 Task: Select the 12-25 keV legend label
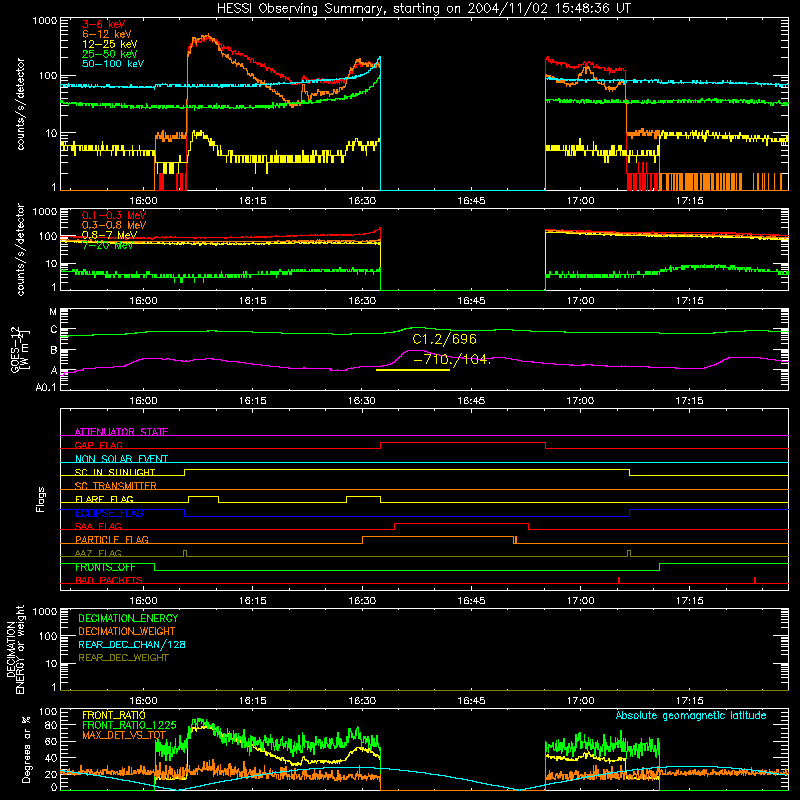(x=110, y=44)
